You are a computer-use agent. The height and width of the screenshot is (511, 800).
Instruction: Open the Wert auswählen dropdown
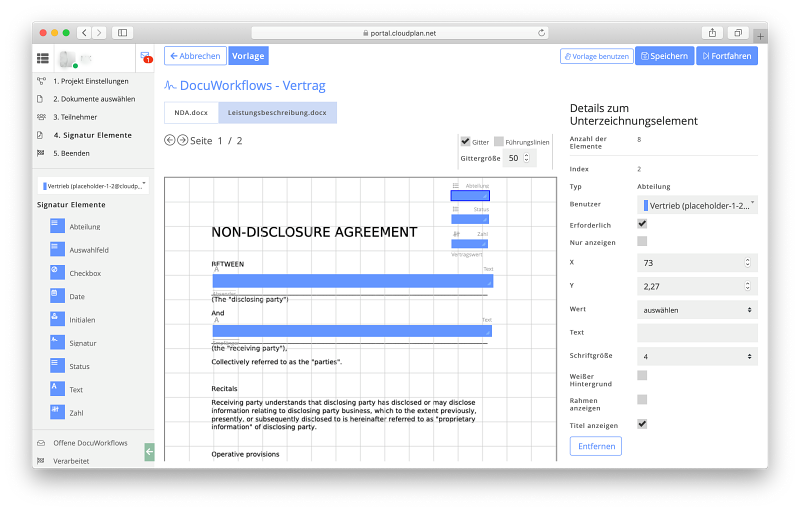click(x=697, y=310)
